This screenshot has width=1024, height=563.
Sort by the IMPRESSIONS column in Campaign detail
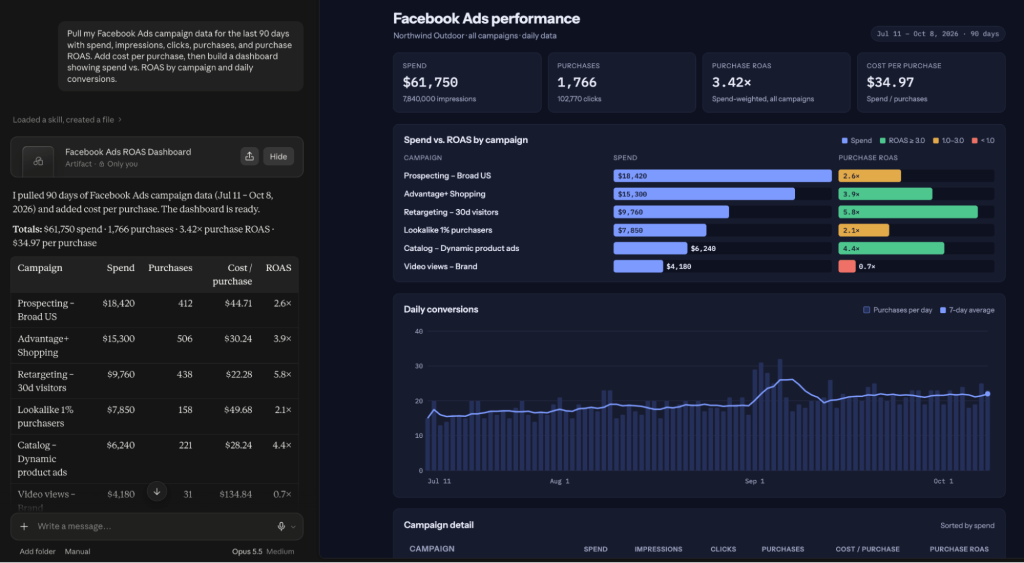(x=658, y=549)
